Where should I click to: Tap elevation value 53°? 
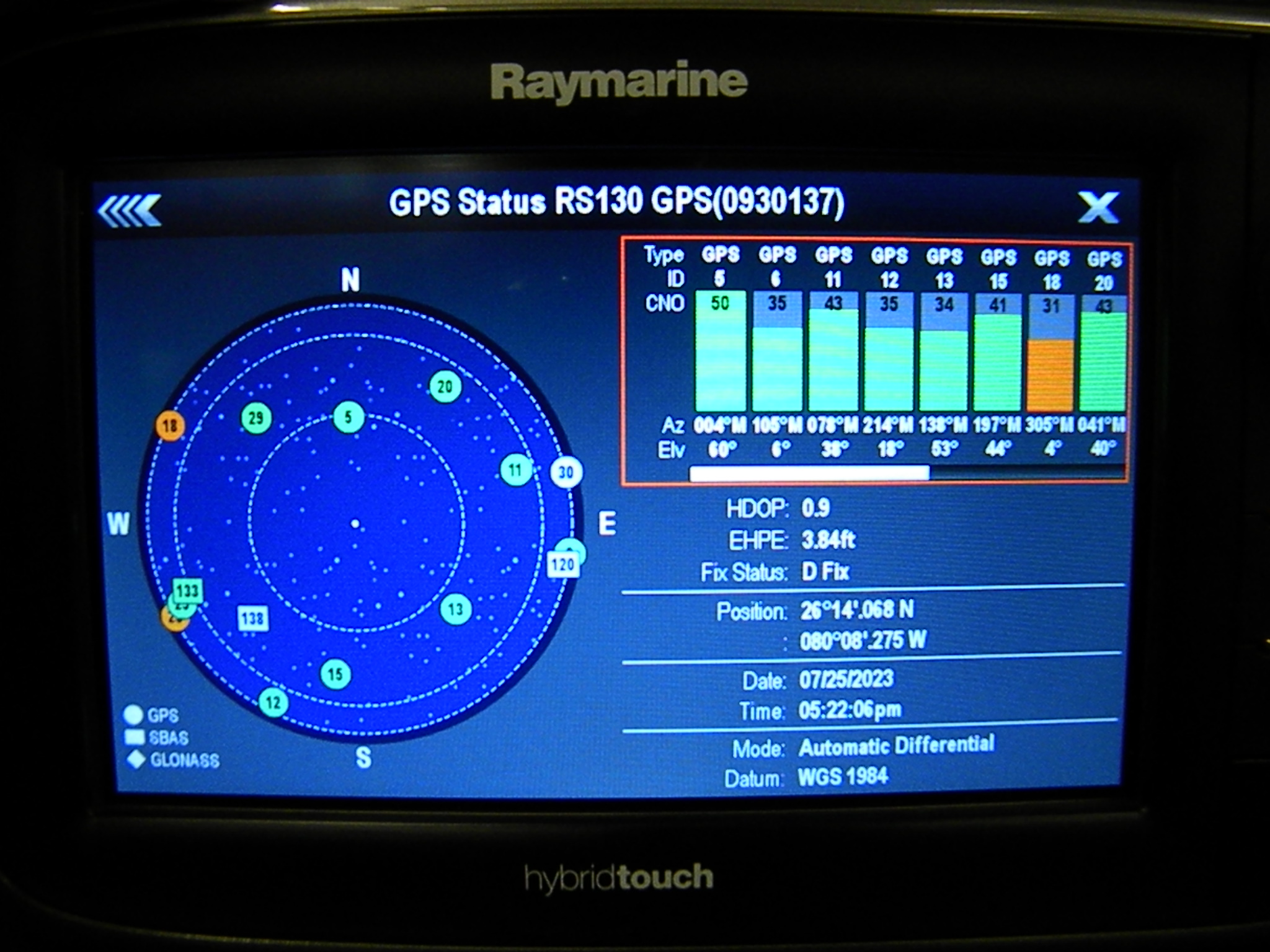(943, 449)
